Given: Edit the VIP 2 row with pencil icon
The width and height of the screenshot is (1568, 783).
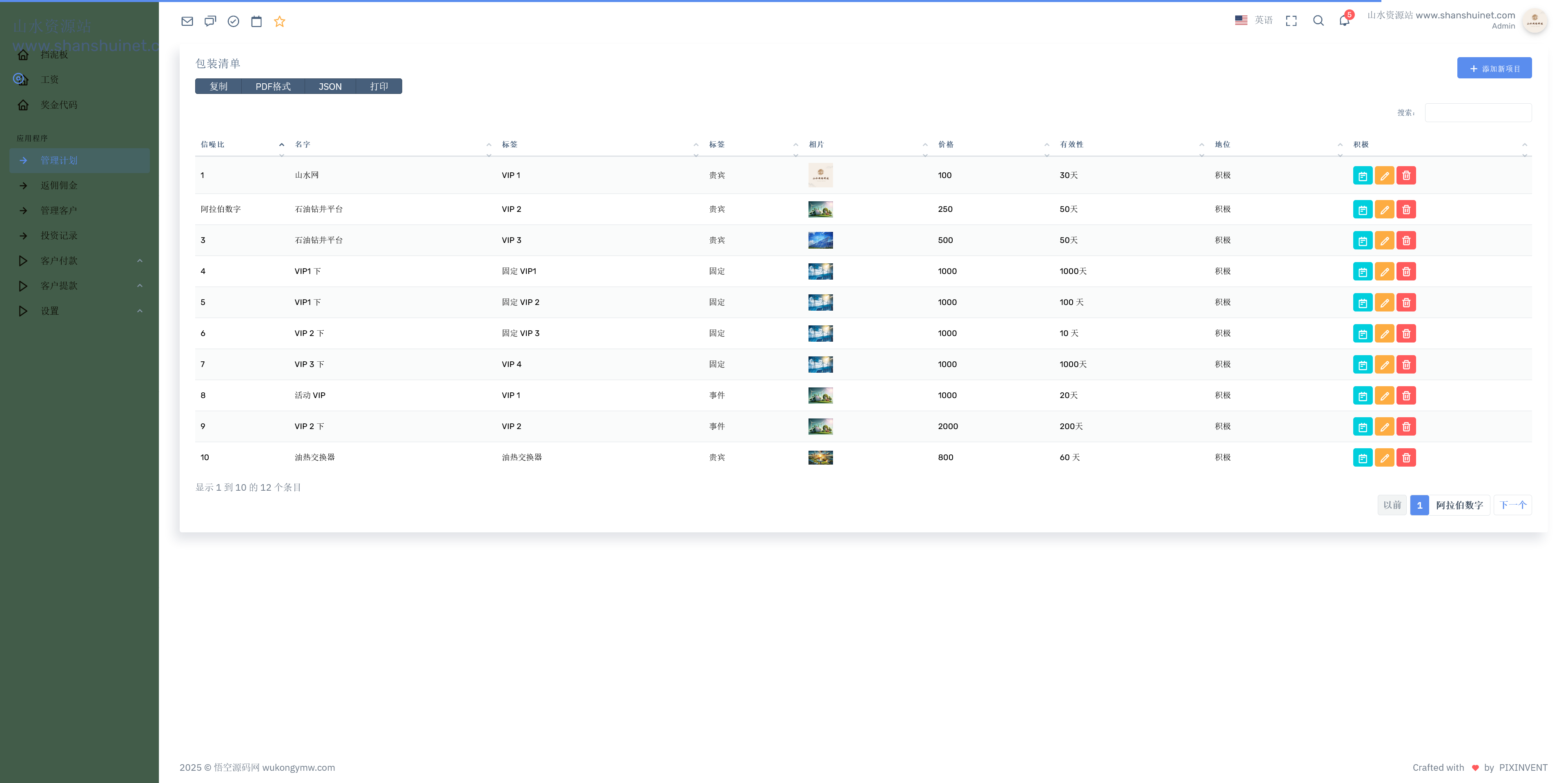Looking at the screenshot, I should point(1384,209).
